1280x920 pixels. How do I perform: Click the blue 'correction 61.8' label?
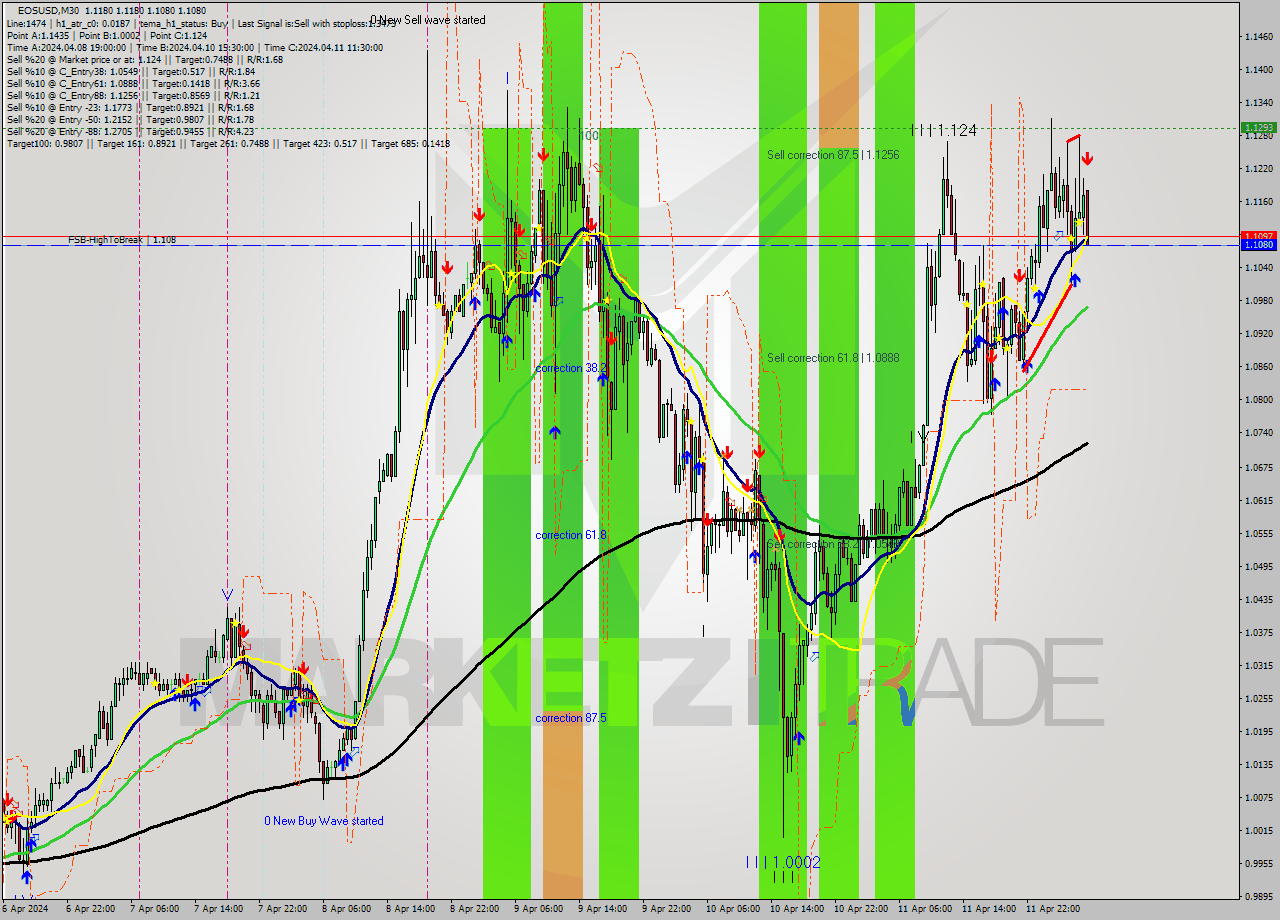(571, 535)
